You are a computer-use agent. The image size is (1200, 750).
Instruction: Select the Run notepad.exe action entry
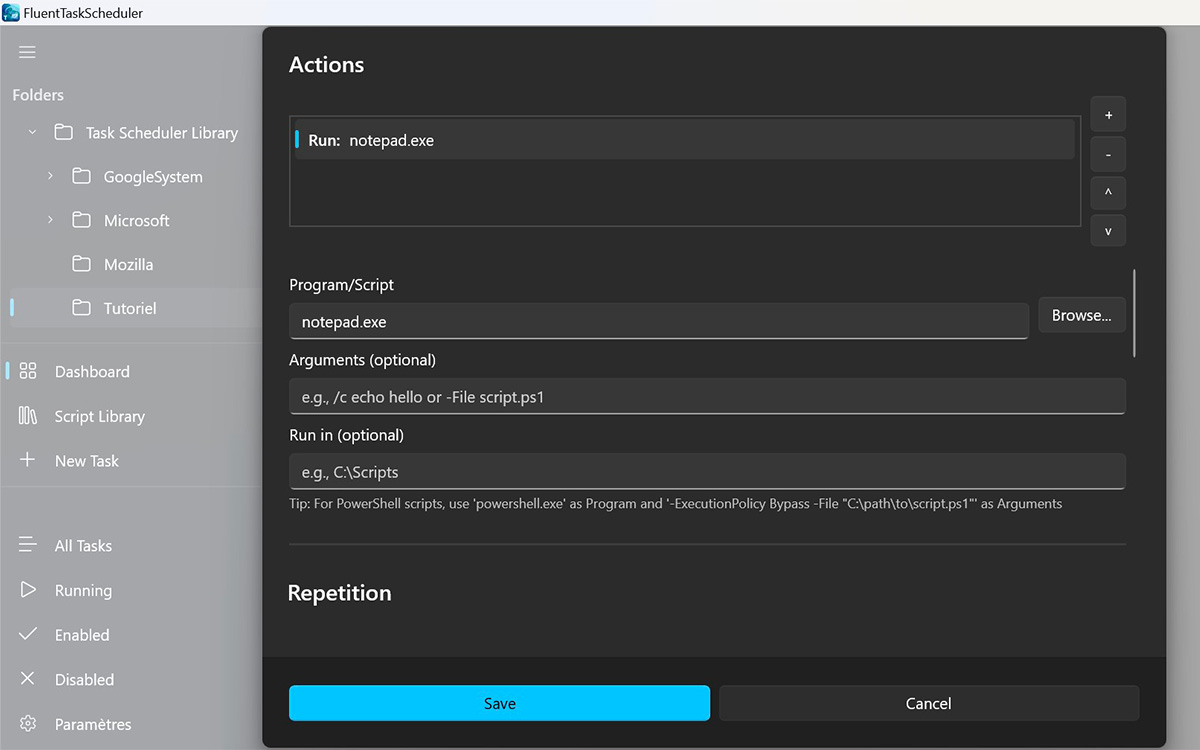tap(683, 139)
